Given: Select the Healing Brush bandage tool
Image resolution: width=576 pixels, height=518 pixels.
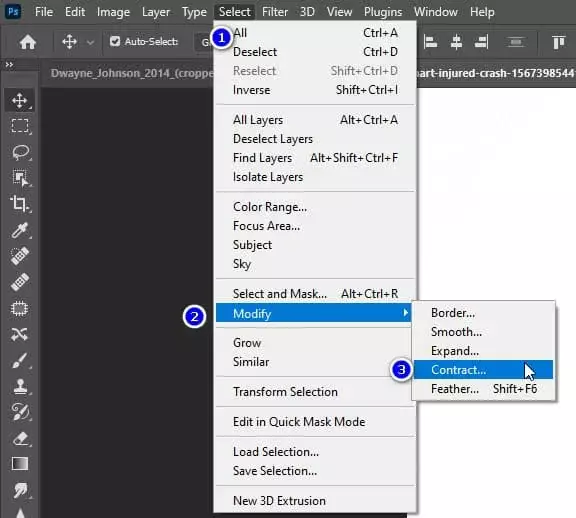Looking at the screenshot, I should tap(20, 282).
